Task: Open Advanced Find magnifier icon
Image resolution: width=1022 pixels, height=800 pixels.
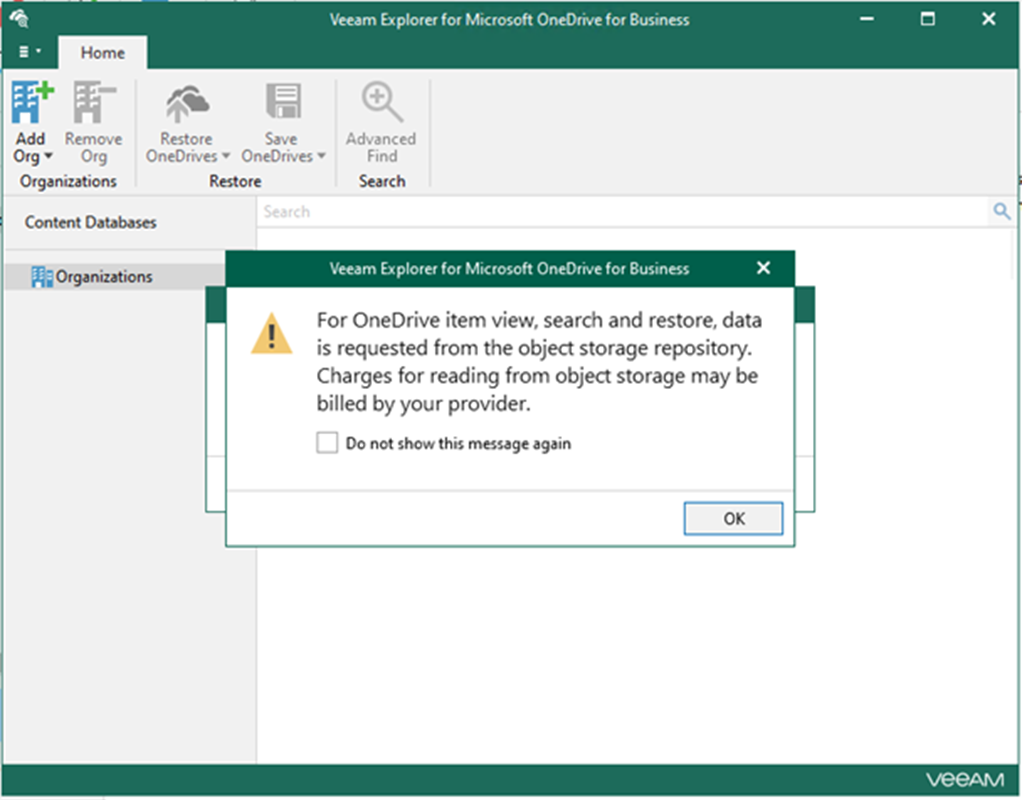Action: tap(382, 102)
